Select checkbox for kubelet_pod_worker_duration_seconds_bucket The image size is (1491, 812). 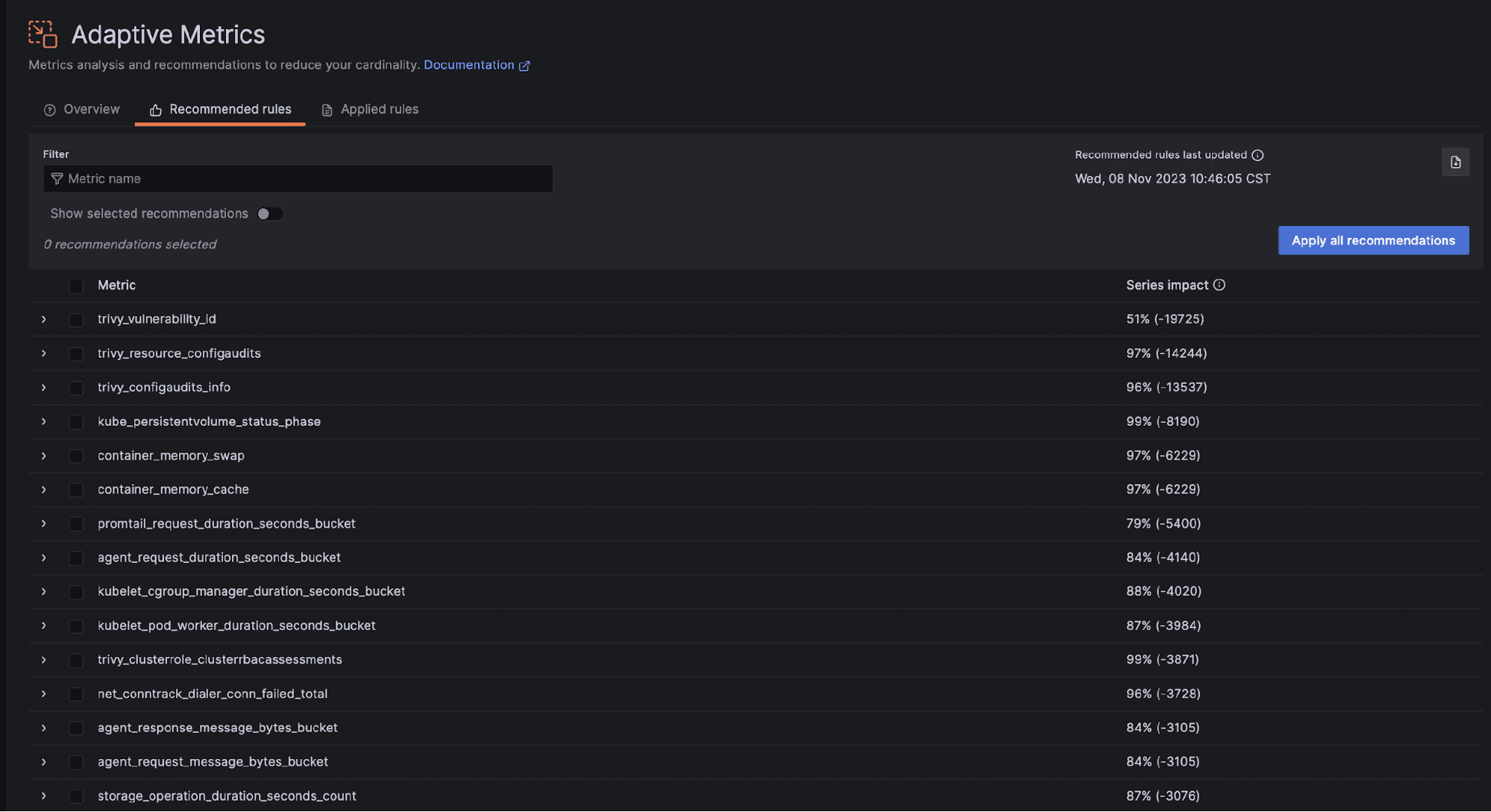click(x=76, y=626)
